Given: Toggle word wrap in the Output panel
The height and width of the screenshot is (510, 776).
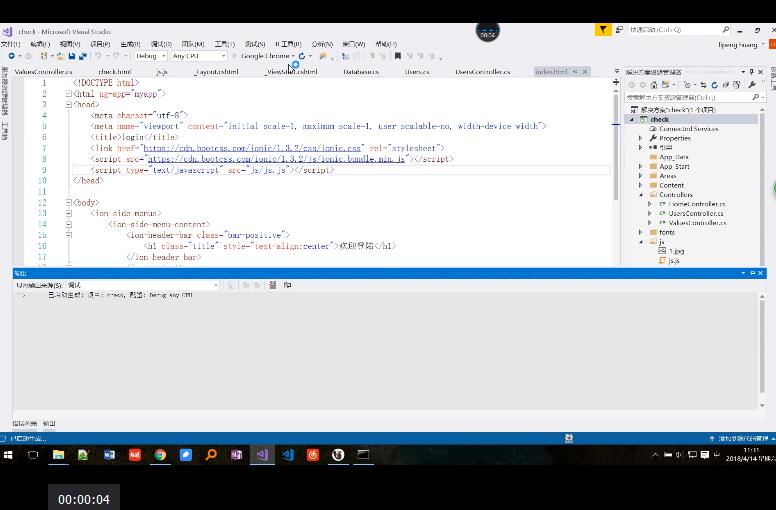Looking at the screenshot, I should point(288,285).
